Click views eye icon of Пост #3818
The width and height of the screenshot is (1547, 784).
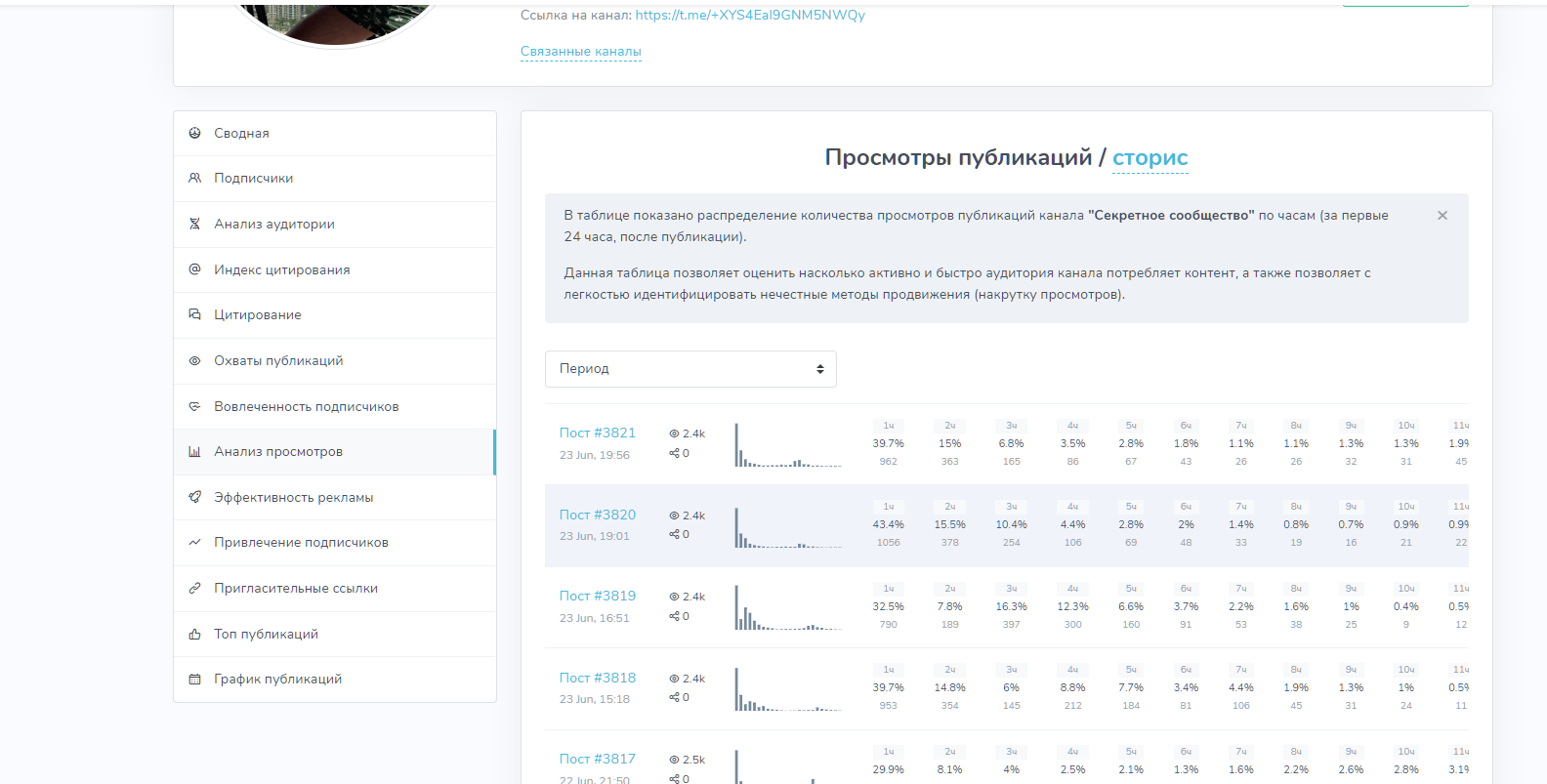point(674,679)
